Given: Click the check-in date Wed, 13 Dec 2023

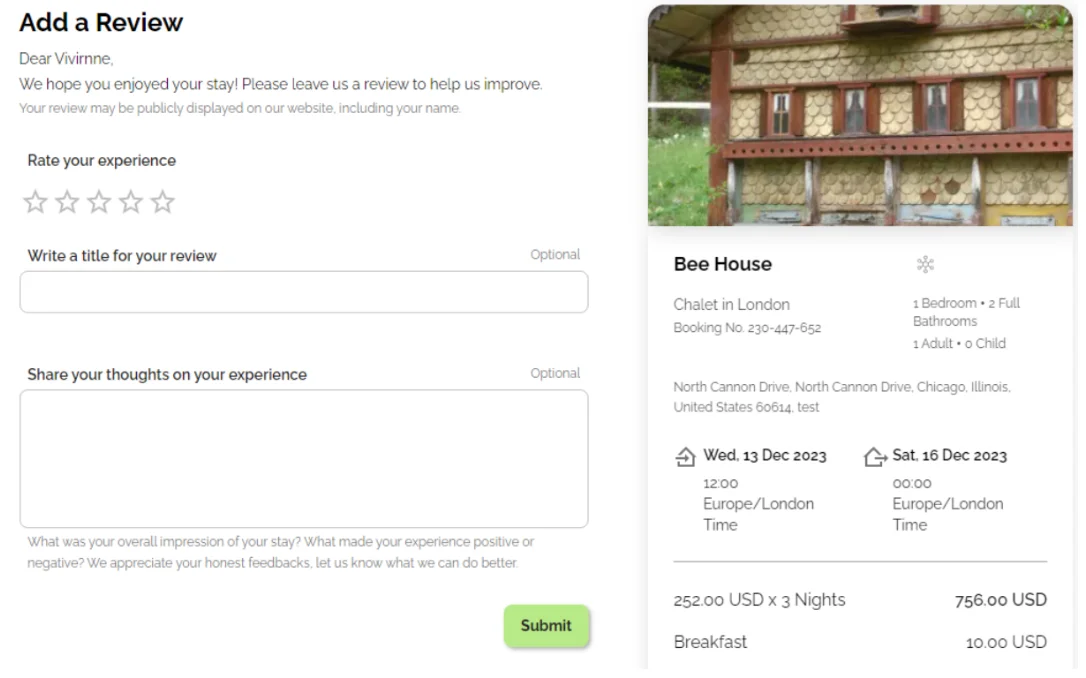Looking at the screenshot, I should coord(765,455).
